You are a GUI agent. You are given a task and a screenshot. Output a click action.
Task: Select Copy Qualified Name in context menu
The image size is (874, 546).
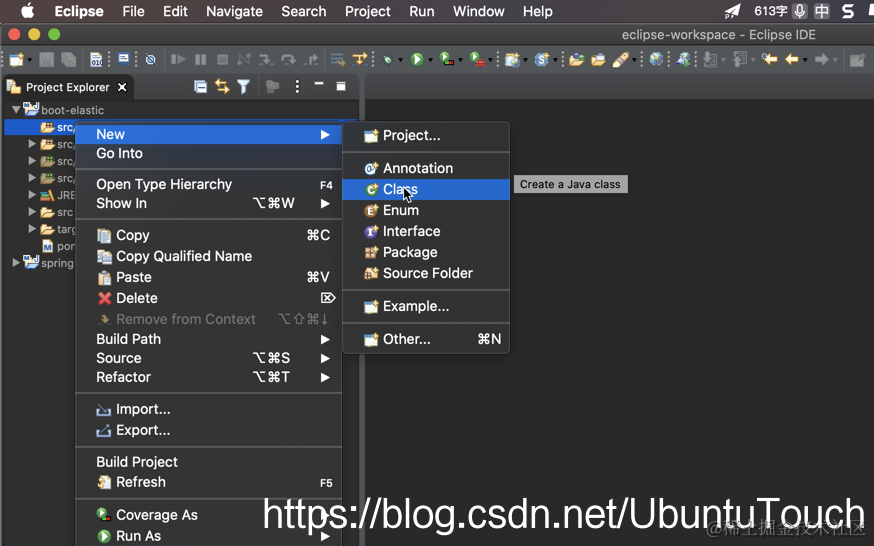tap(208, 256)
